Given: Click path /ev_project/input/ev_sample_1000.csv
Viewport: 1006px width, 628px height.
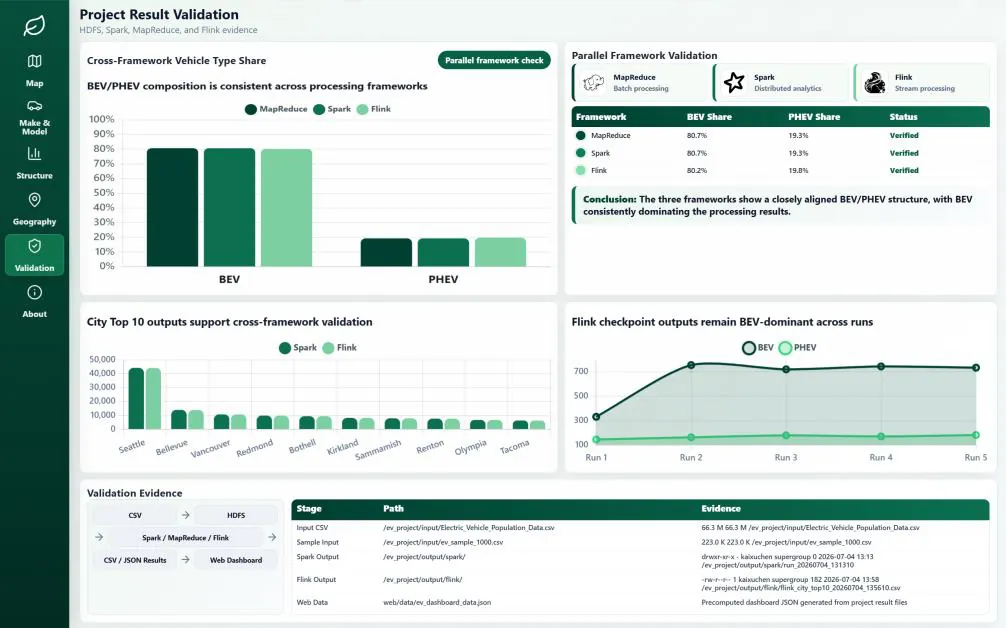Looking at the screenshot, I should point(443,542).
